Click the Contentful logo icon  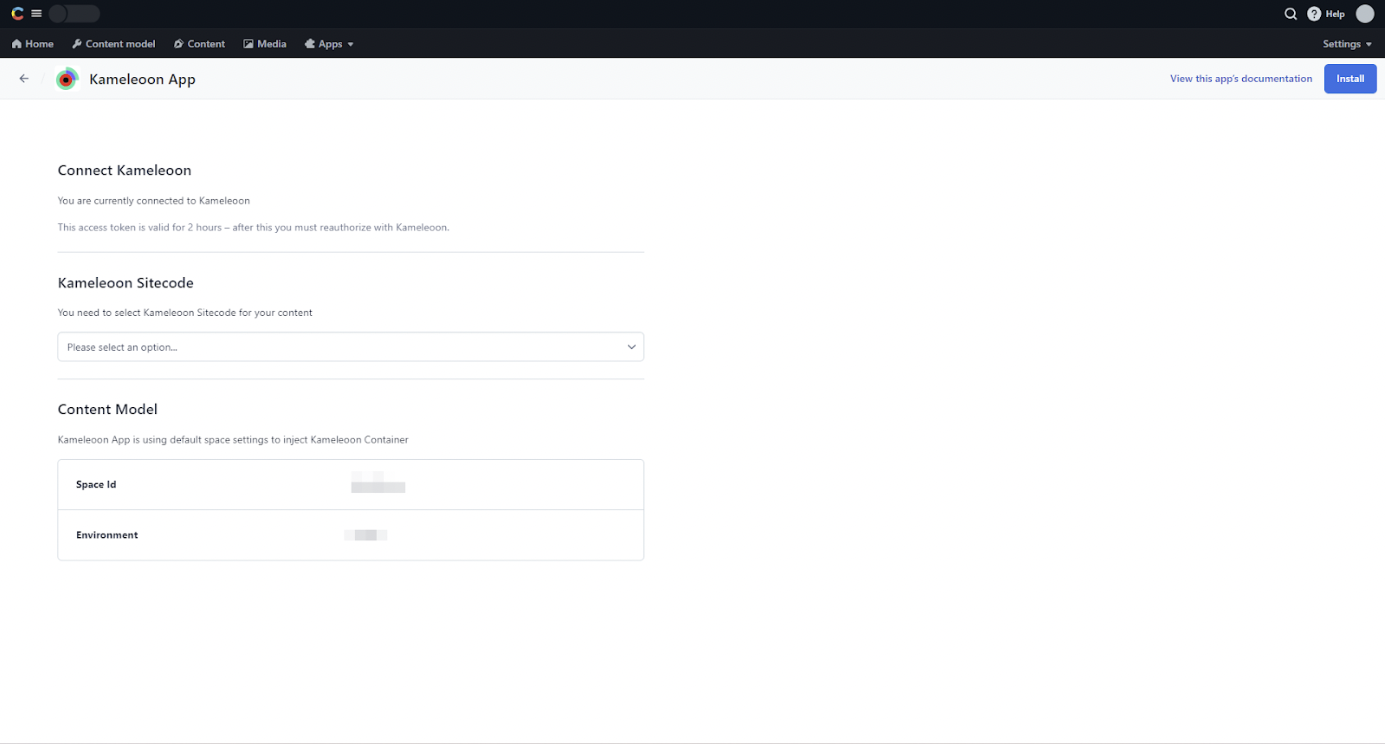click(x=17, y=14)
